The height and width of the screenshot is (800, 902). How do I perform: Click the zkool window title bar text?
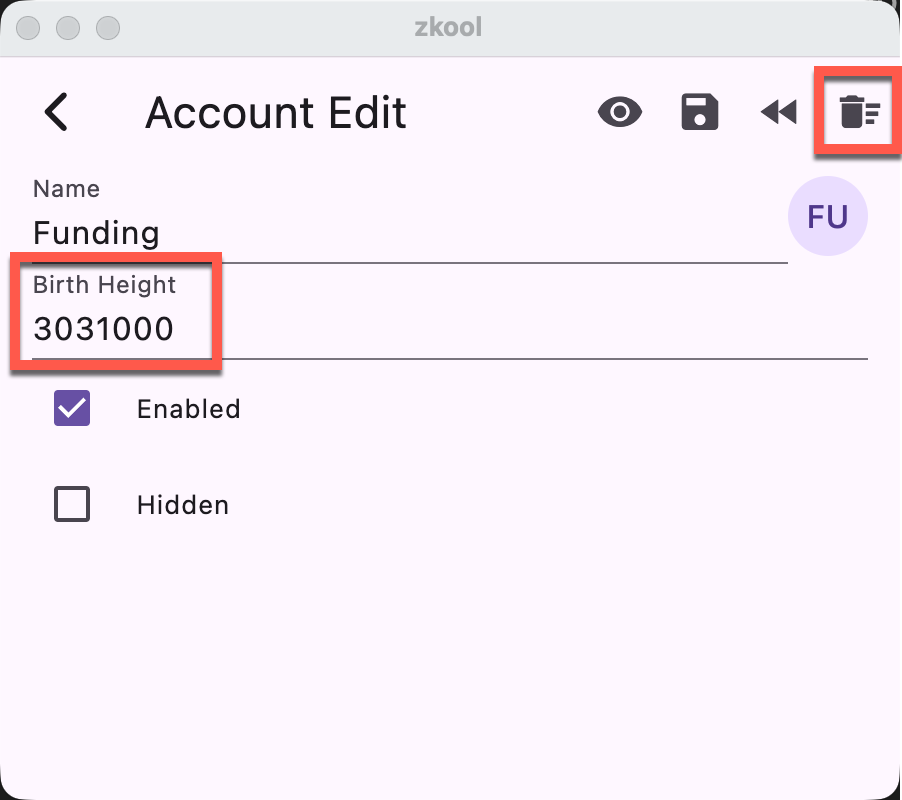(448, 27)
